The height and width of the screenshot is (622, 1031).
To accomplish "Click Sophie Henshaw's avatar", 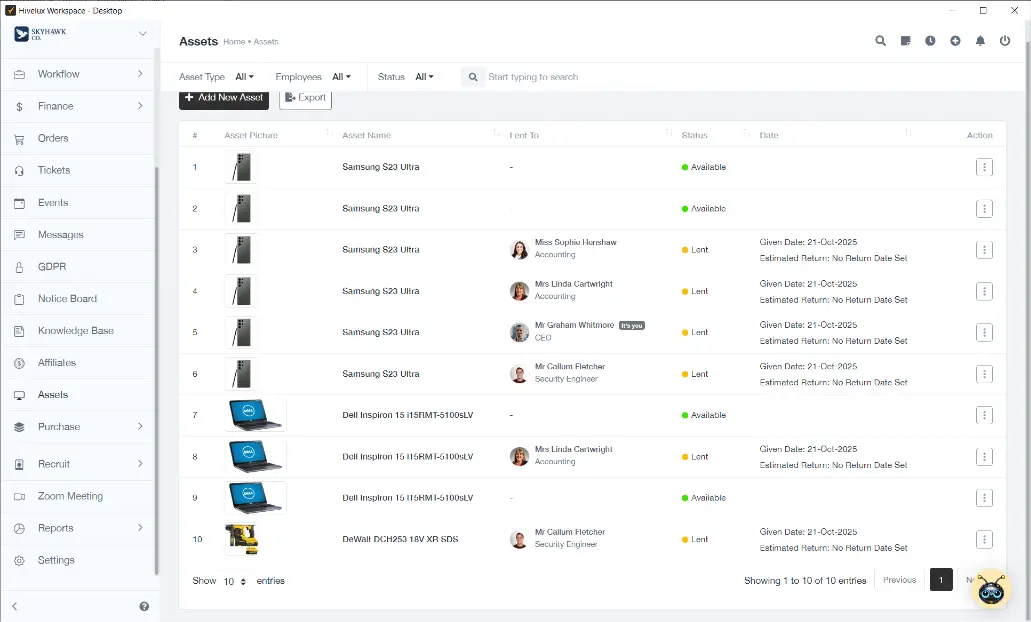I will tap(519, 249).
